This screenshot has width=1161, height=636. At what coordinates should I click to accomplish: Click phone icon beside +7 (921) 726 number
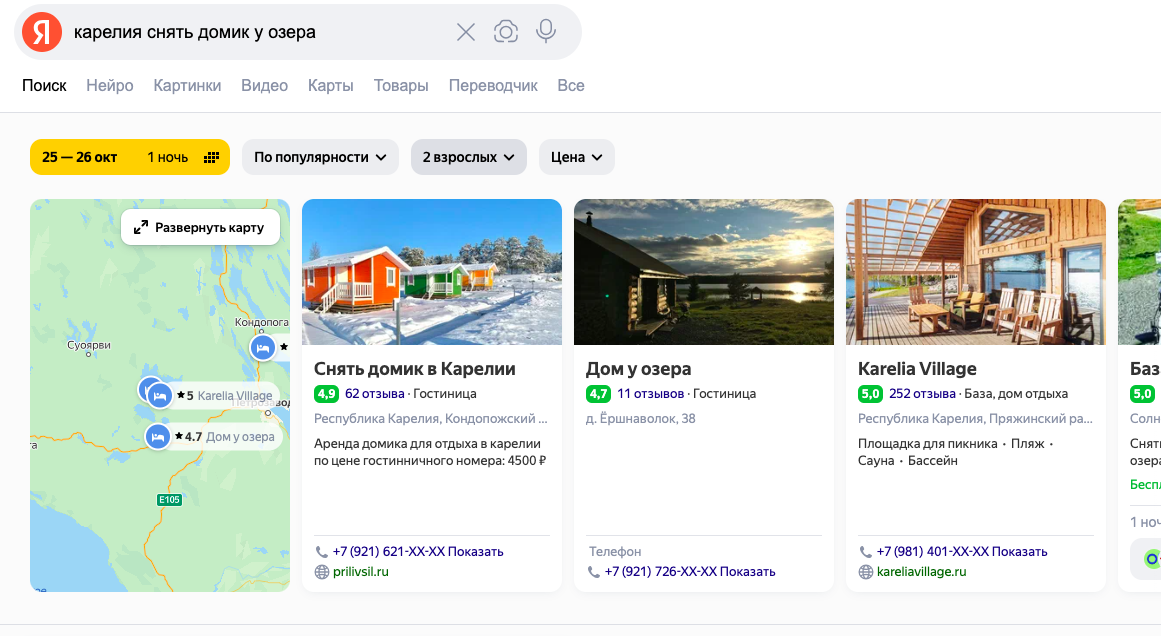593,572
